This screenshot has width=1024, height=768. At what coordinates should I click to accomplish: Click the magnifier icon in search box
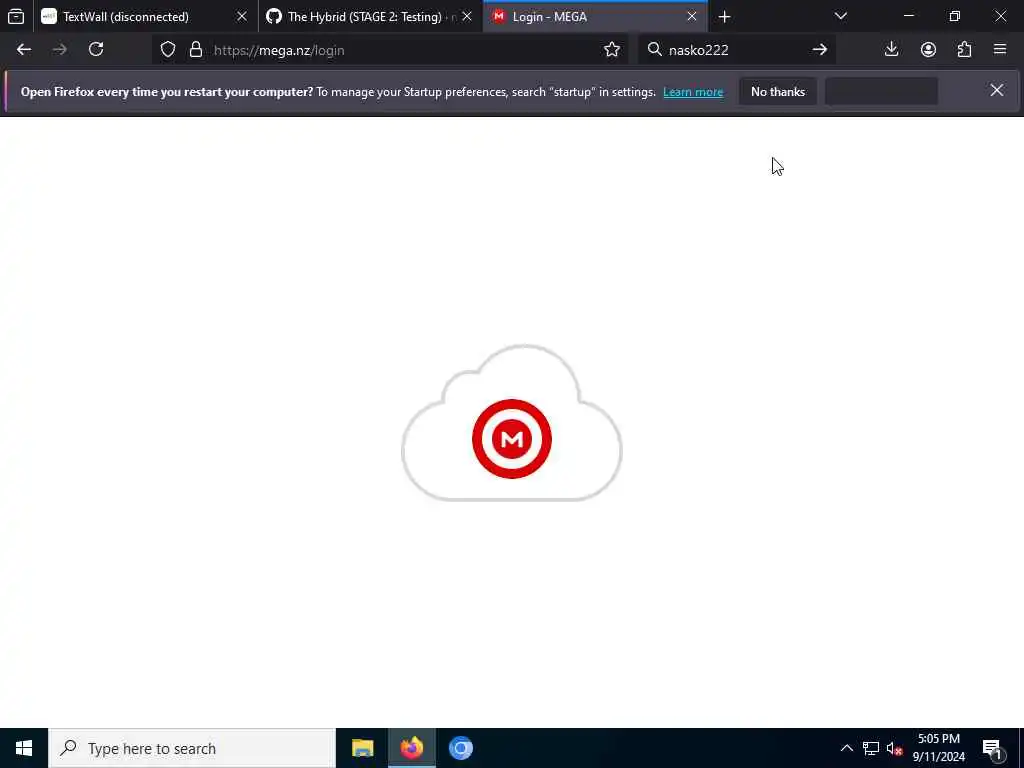click(654, 49)
